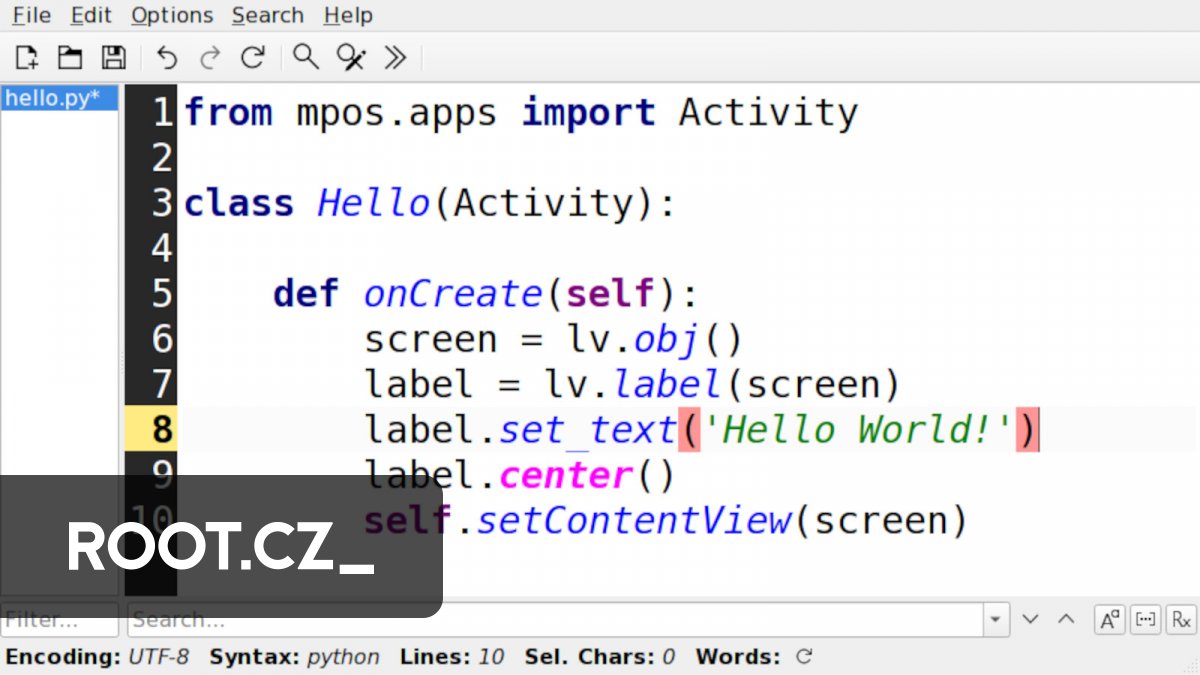This screenshot has width=1200, height=675.
Task: Open the search magnifier tool
Action: point(306,57)
